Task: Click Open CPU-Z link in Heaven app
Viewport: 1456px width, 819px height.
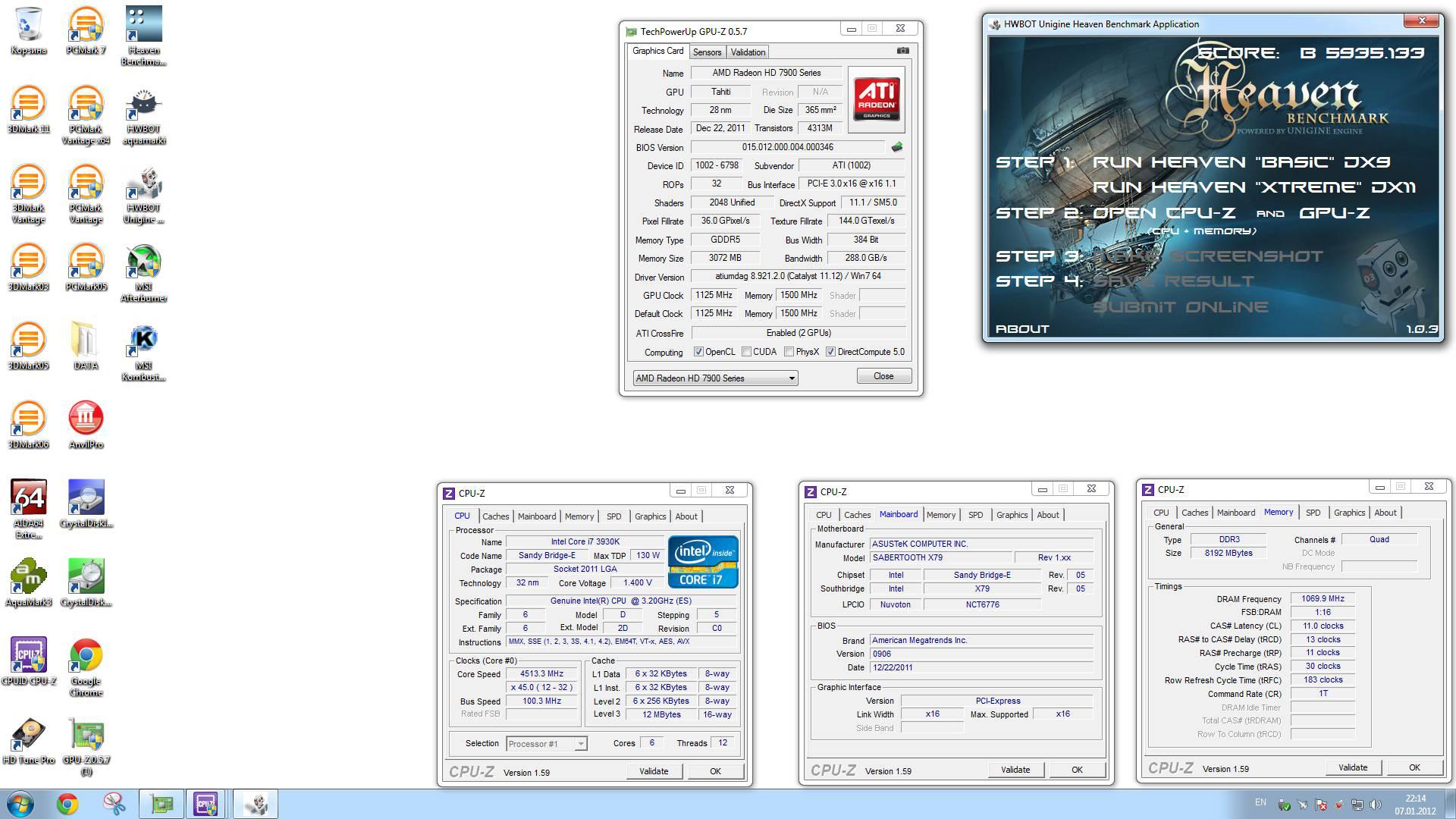Action: [x=1164, y=213]
